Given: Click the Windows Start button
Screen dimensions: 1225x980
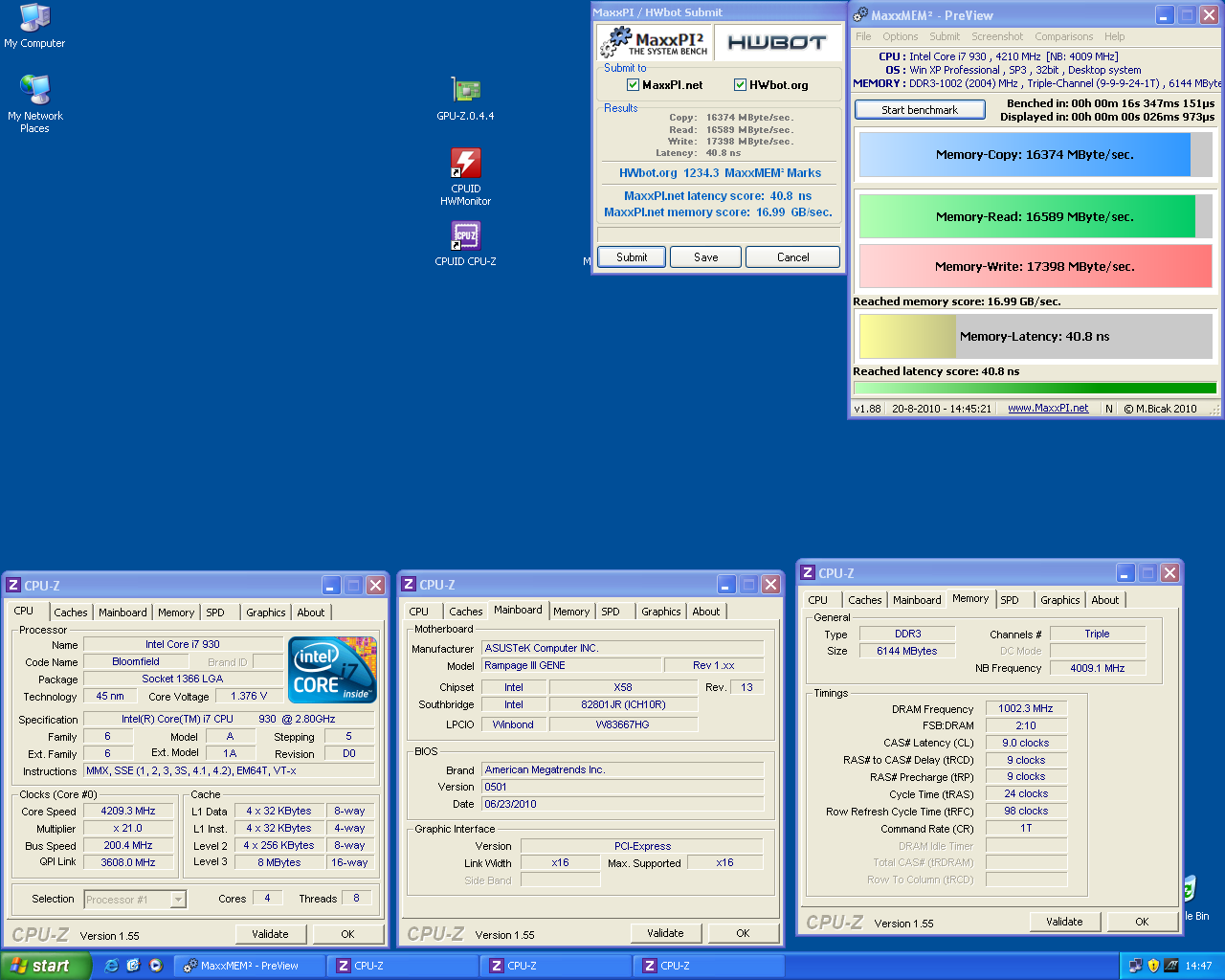Looking at the screenshot, I should click(x=45, y=966).
